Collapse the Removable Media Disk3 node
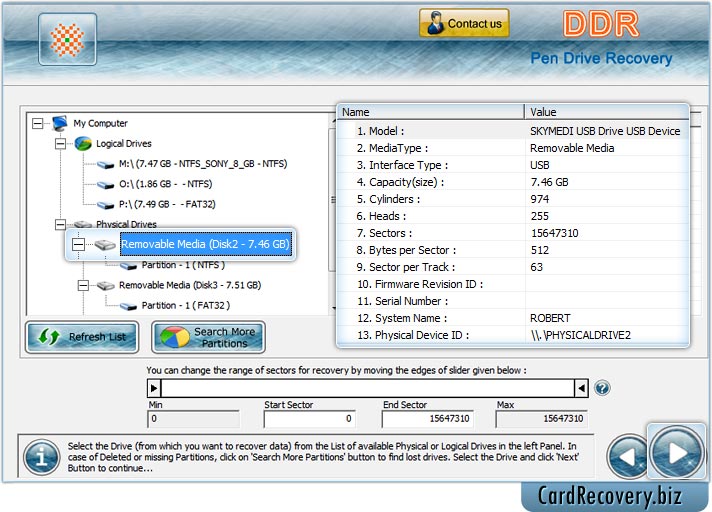 (83, 286)
